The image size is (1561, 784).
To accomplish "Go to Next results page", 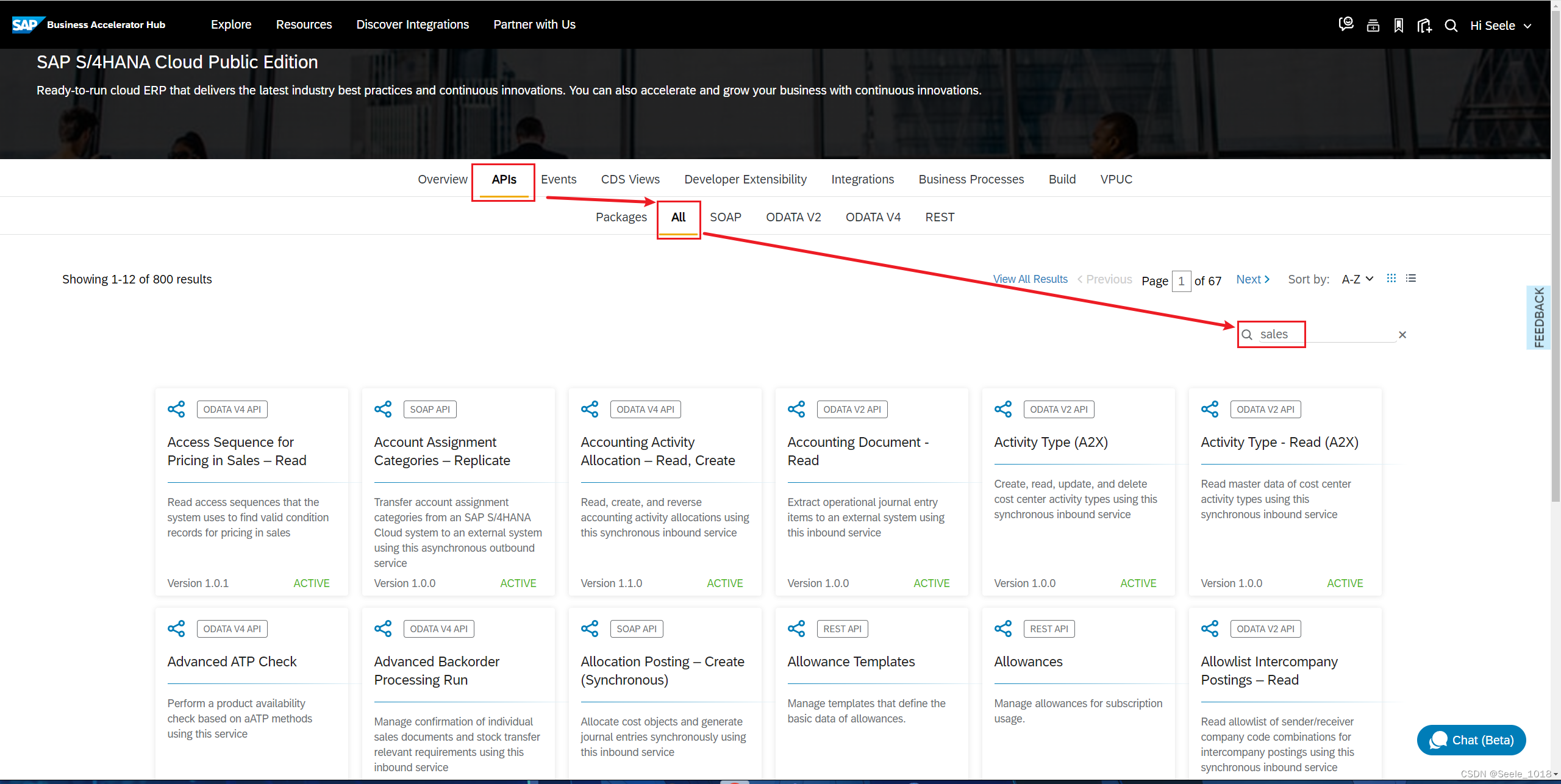I will [1252, 279].
